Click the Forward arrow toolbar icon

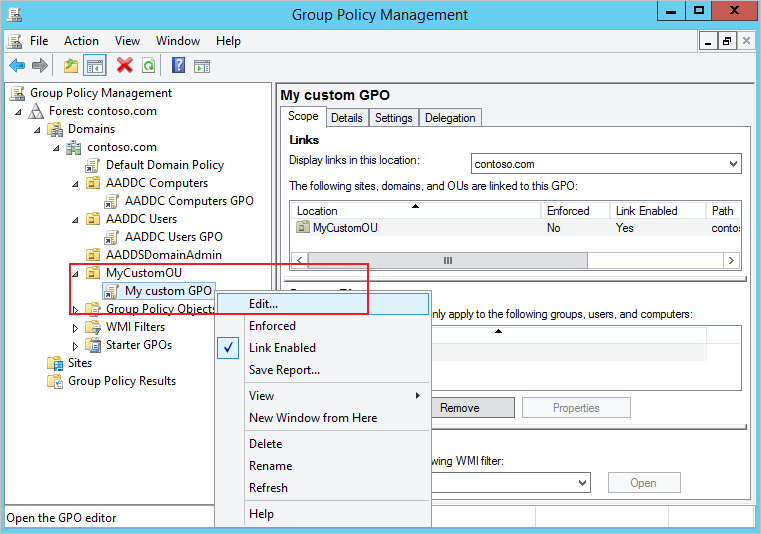pyautogui.click(x=40, y=65)
